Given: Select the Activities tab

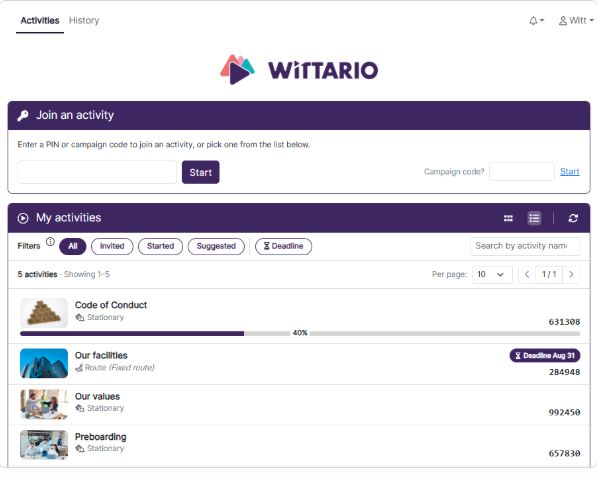Looking at the screenshot, I should pos(40,21).
